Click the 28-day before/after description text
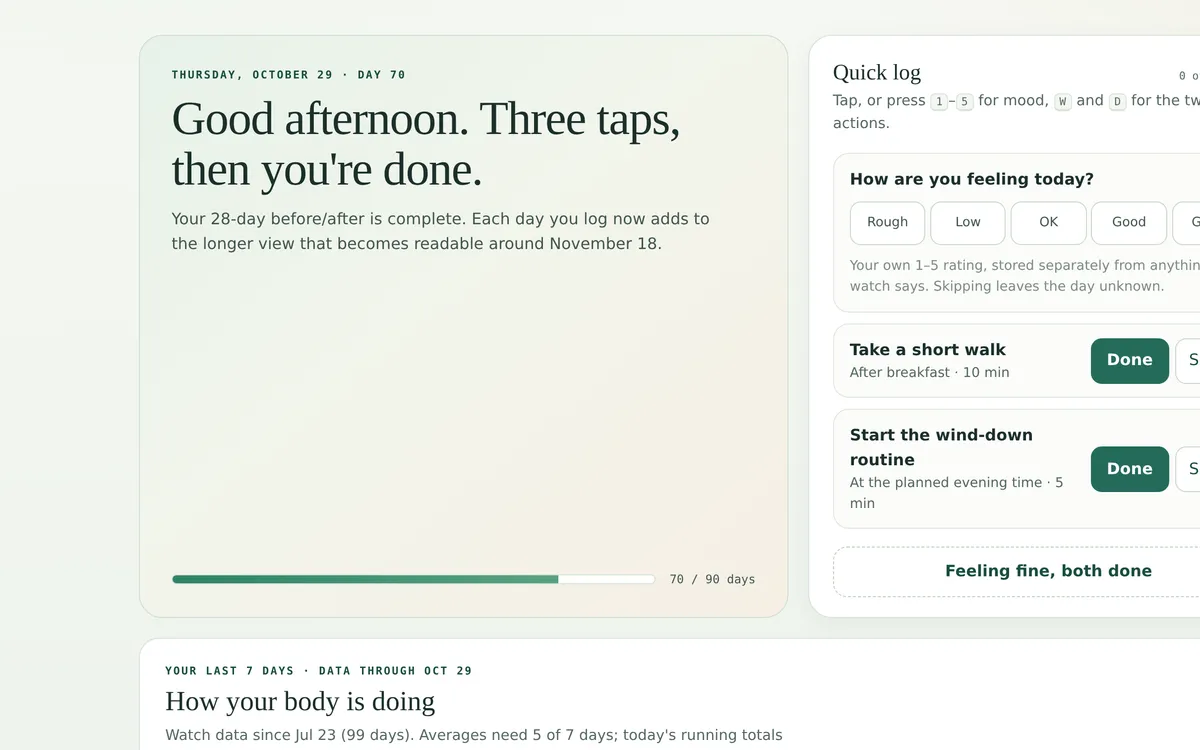1200x750 pixels. 441,231
